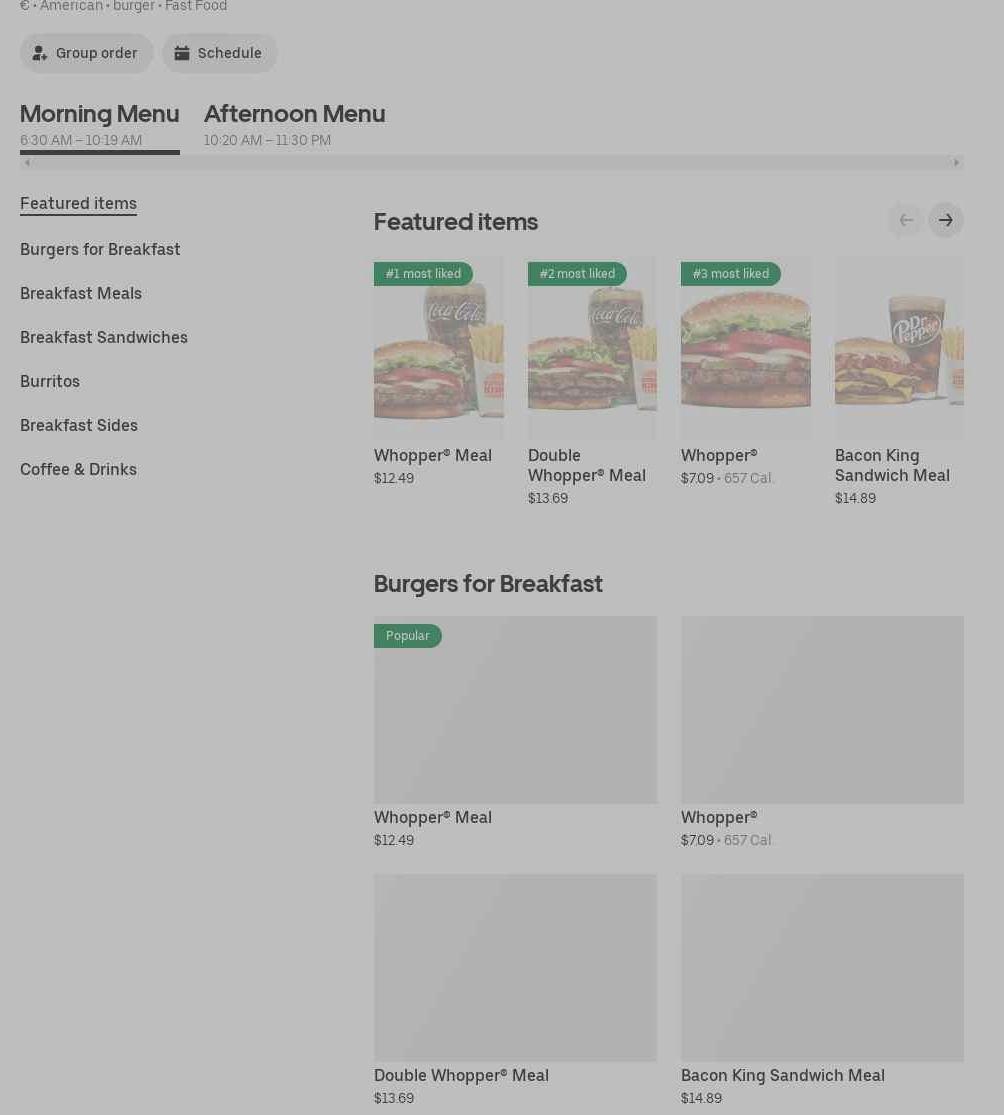Click the Featured items sidebar link
Screen dimensions: 1004x1115
pyautogui.click(x=78, y=203)
